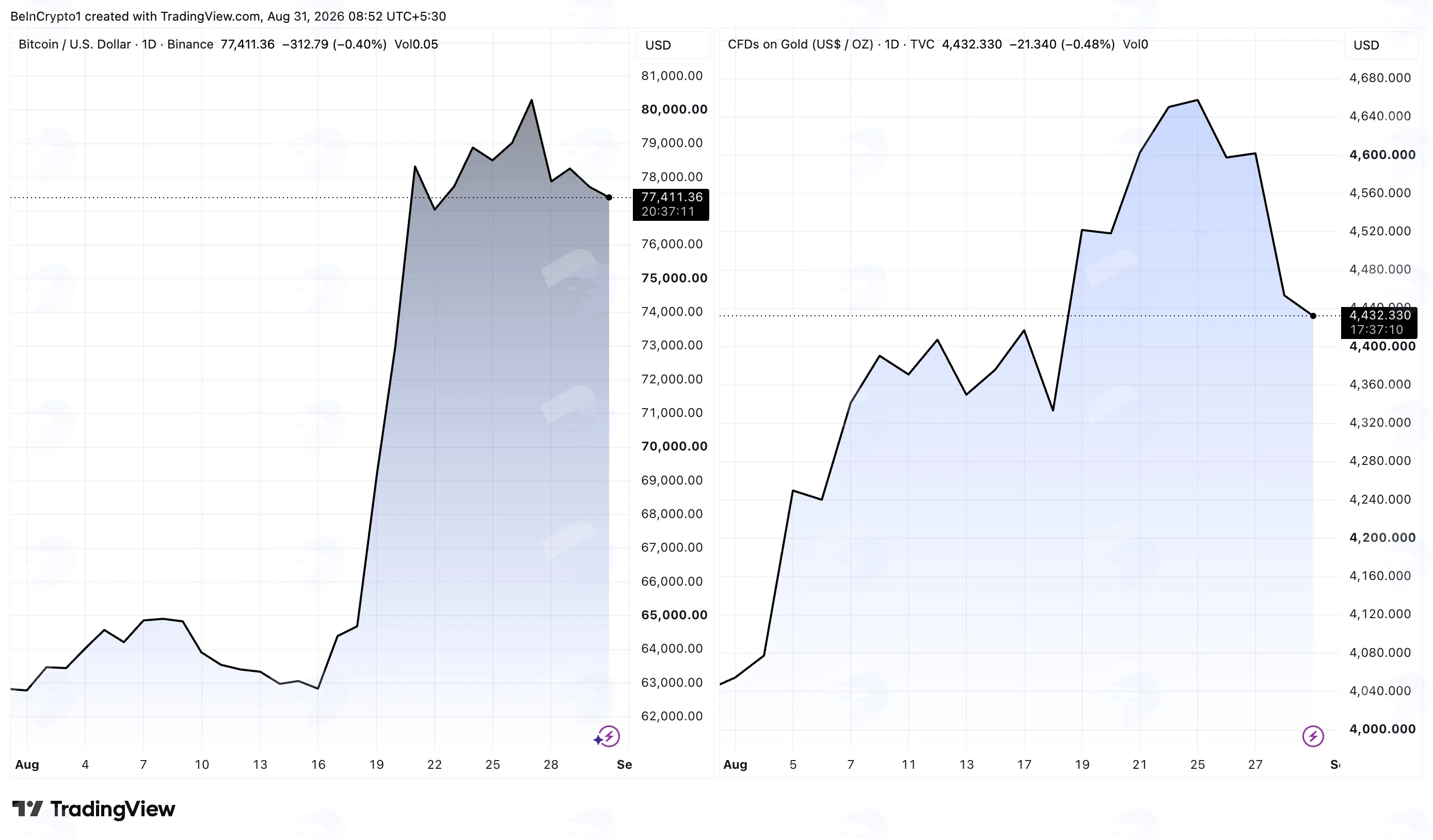Click the 25 date marker on Gold time axis
This screenshot has width=1433, height=840.
(1198, 765)
